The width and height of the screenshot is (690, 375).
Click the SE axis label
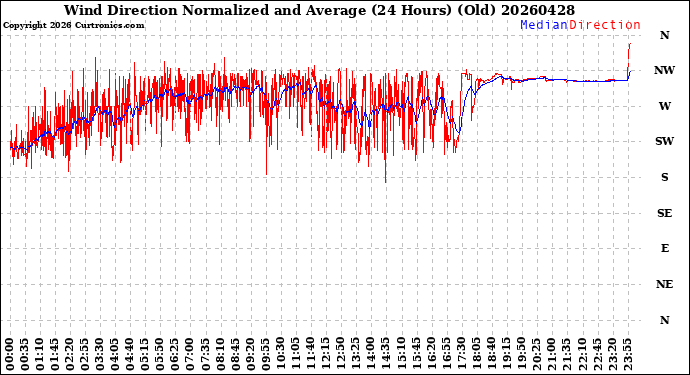pos(664,213)
